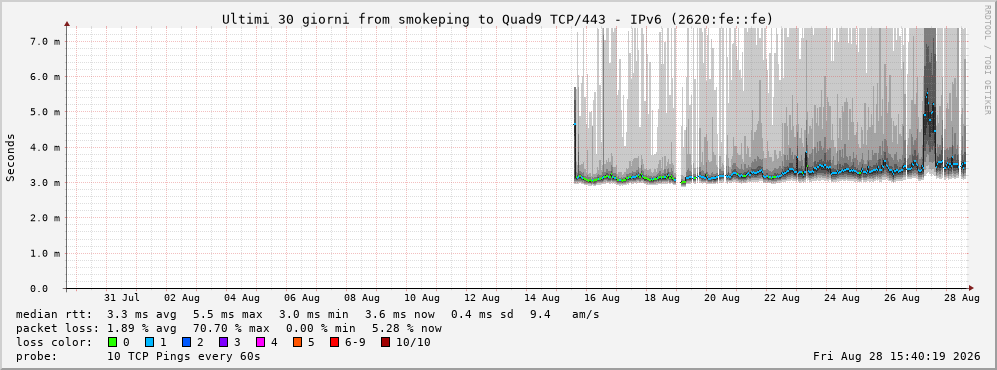This screenshot has width=997, height=370.
Task: Click the 16 Aug date label
Action: 602,298
